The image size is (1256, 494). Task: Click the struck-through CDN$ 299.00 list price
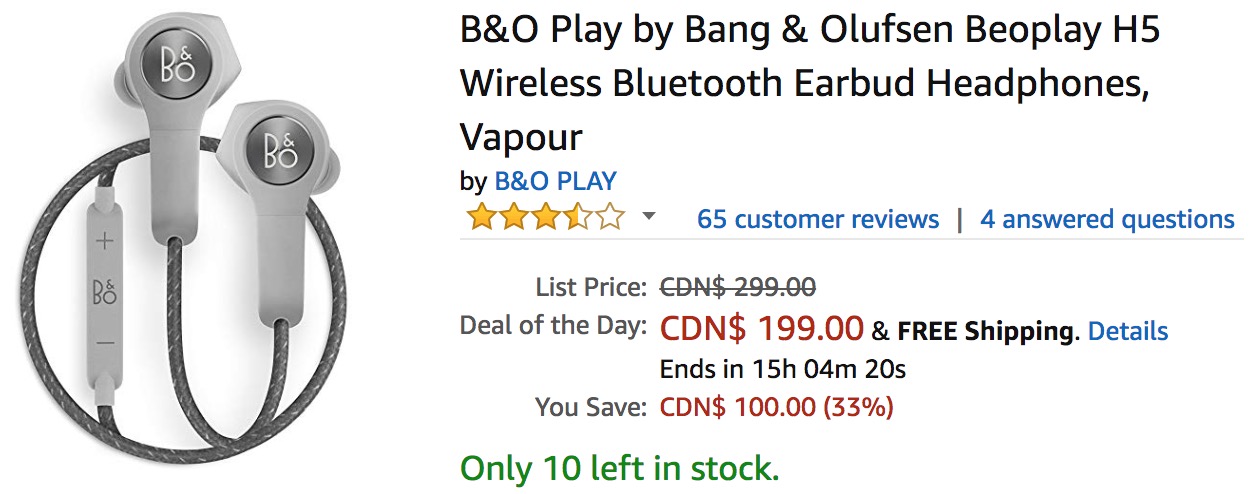coord(737,288)
